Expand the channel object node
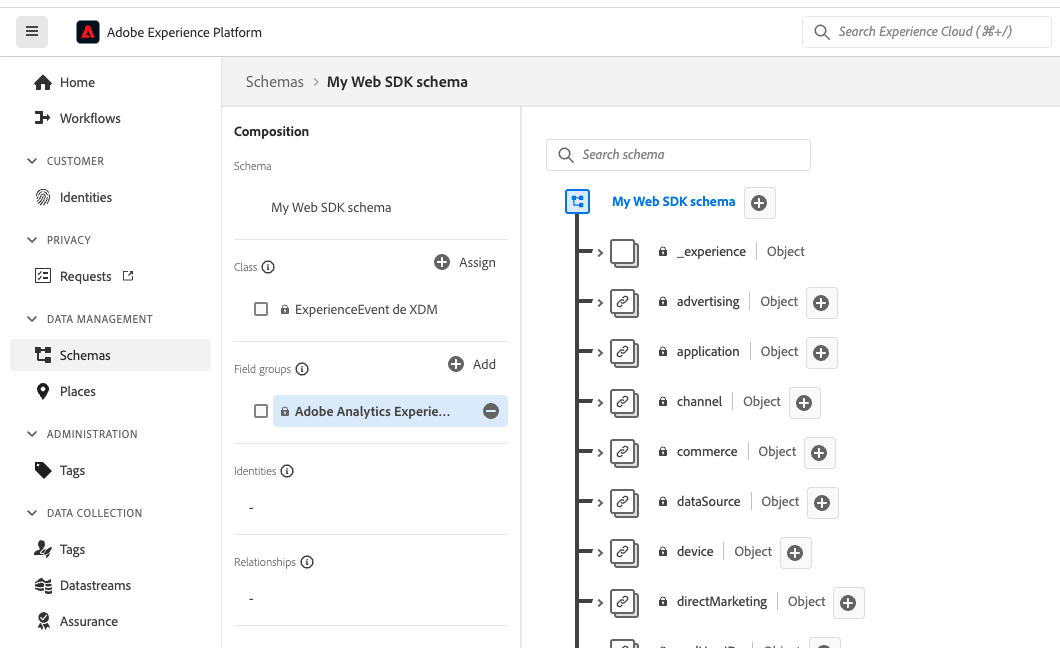Screen dimensions: 1060x648 click(600, 402)
